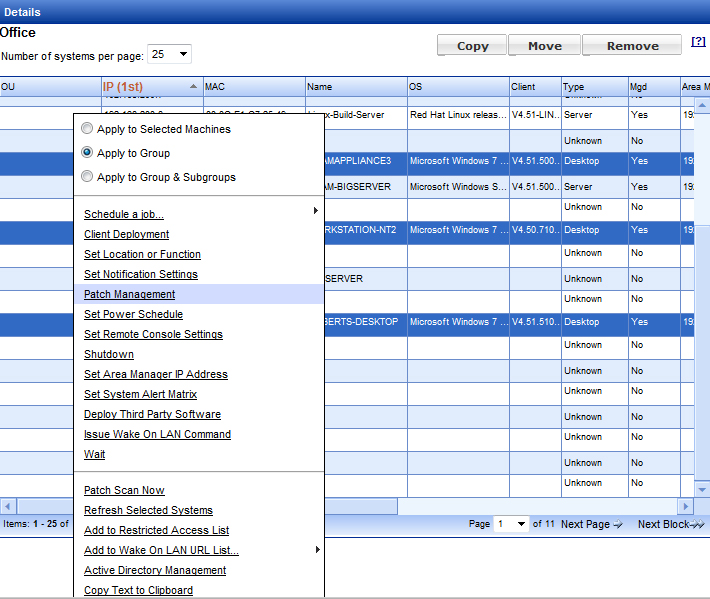Choose the Apply to Group option
The height and width of the screenshot is (599, 710).
[88, 153]
